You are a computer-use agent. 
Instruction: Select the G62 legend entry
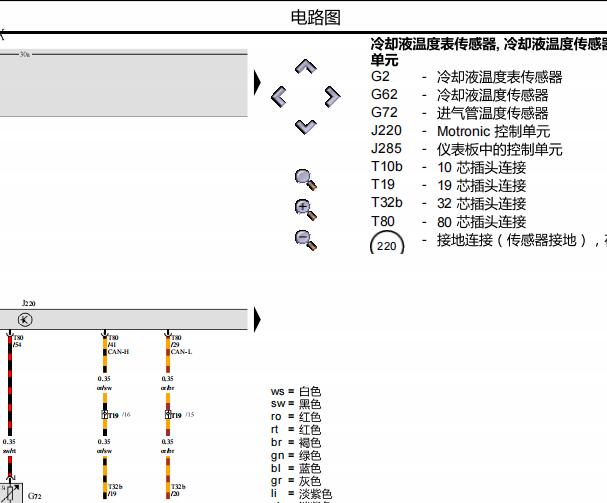coord(460,94)
